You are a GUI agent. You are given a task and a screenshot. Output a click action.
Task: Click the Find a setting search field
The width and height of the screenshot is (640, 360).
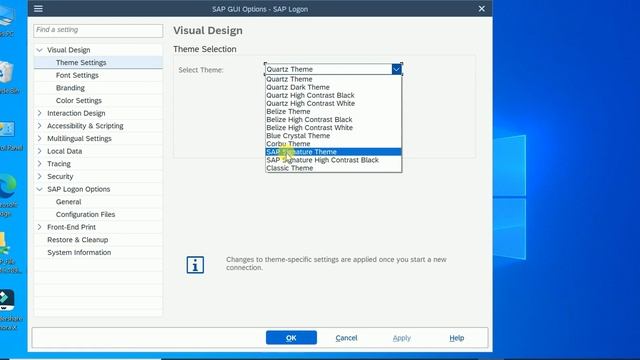click(x=98, y=30)
